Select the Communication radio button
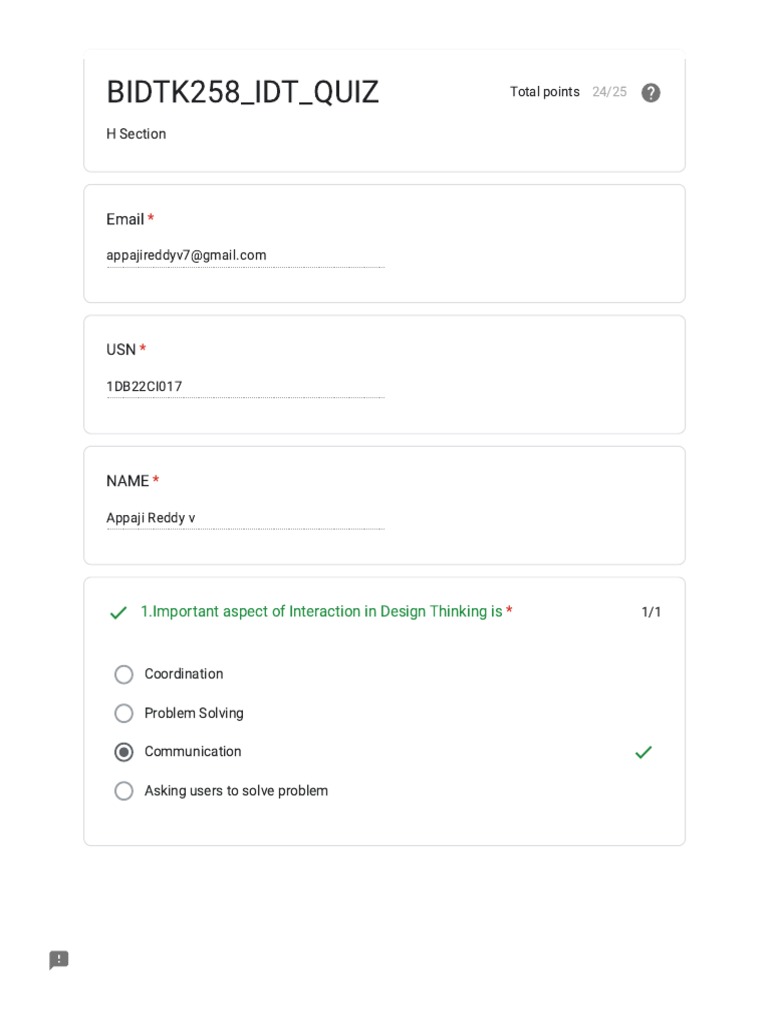Viewport: 768px width, 1024px height. click(x=124, y=752)
